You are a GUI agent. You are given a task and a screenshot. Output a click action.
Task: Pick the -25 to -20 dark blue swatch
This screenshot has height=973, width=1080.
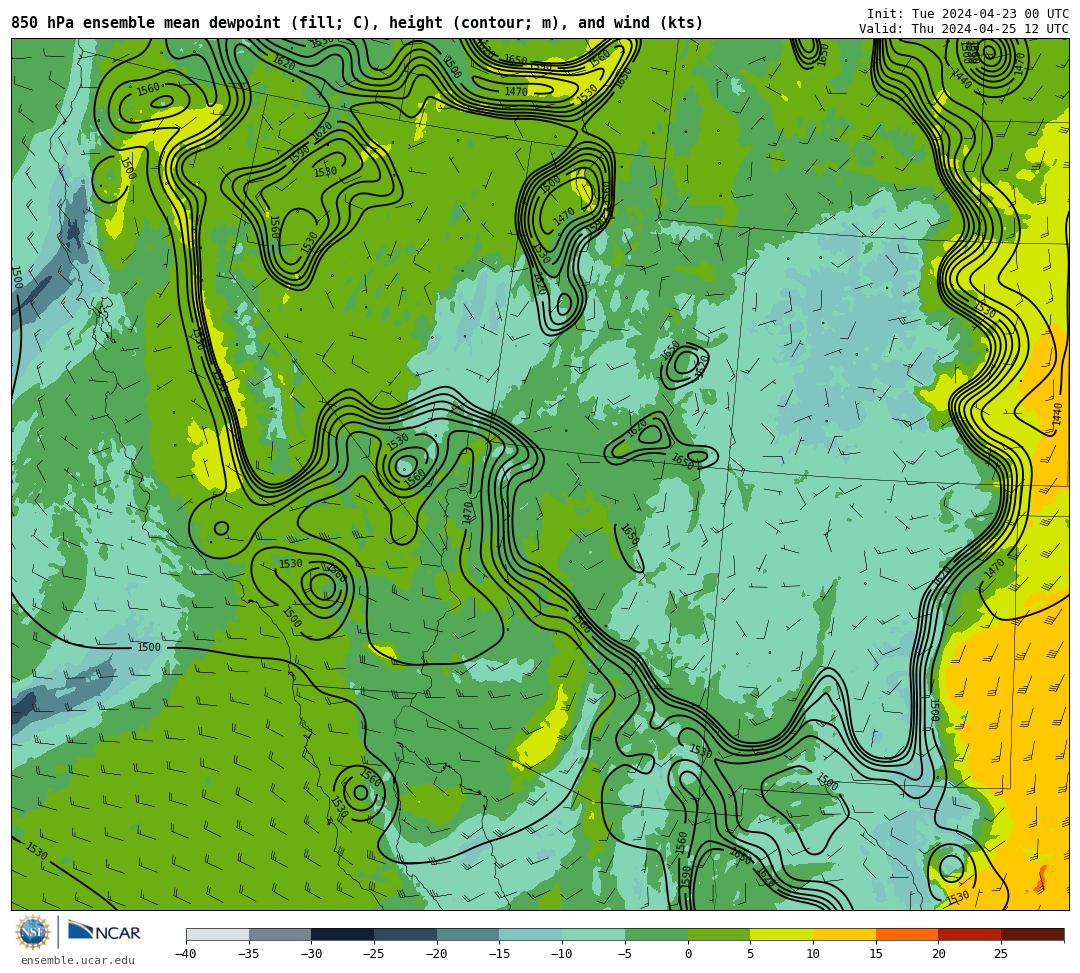coord(406,934)
